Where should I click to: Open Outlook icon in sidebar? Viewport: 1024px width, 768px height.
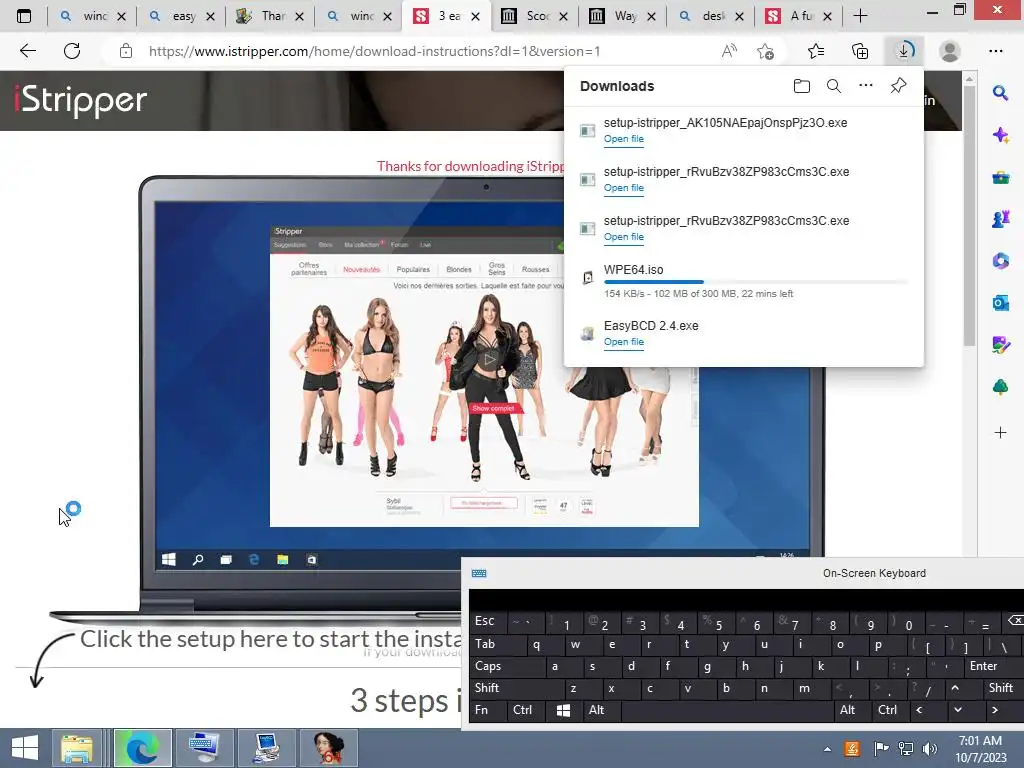point(1000,302)
